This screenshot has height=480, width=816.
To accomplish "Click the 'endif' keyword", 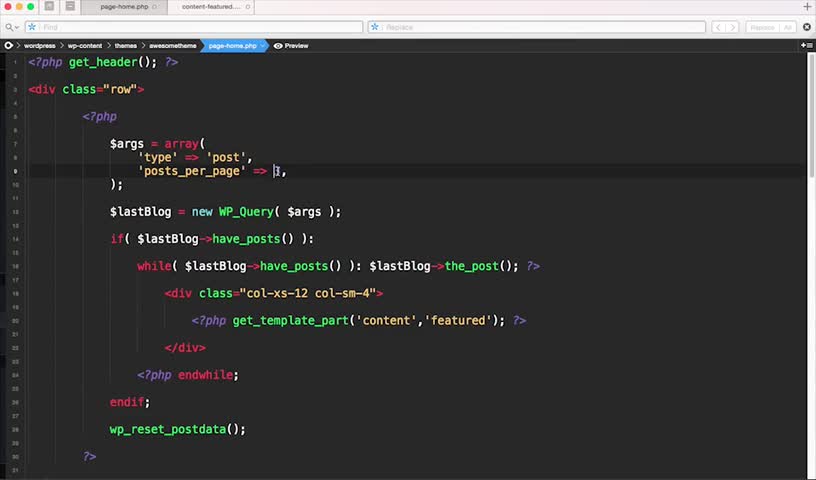I will click(x=126, y=402).
